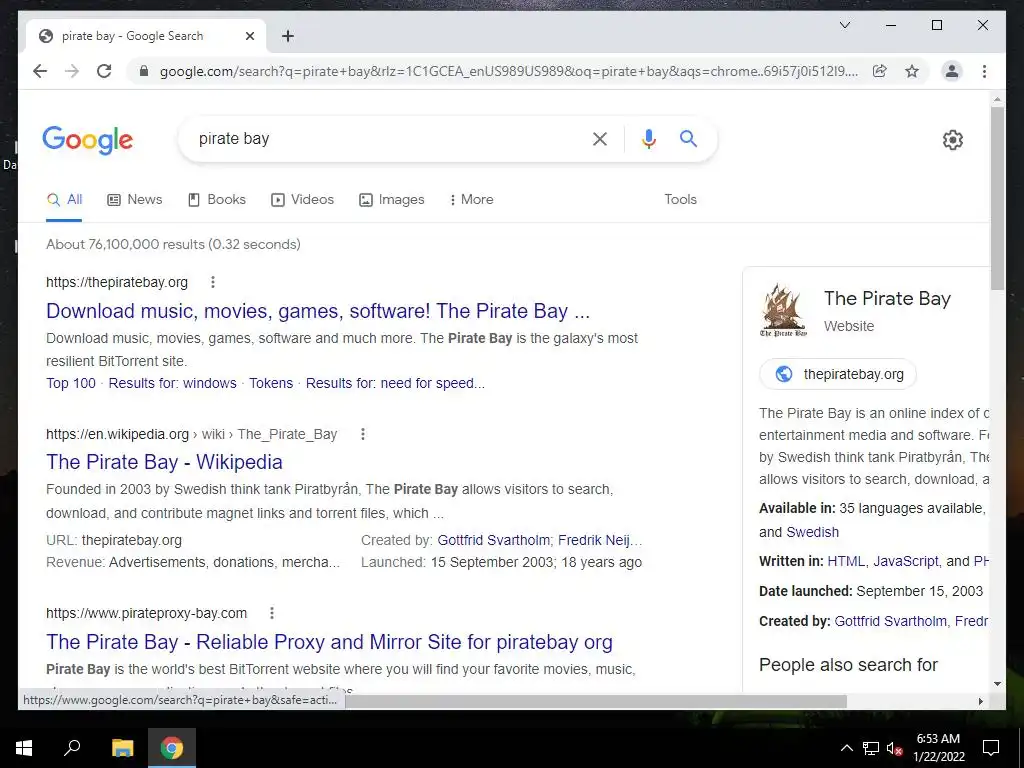1024x768 pixels.
Task: Open the Windows notification center
Action: [x=991, y=748]
